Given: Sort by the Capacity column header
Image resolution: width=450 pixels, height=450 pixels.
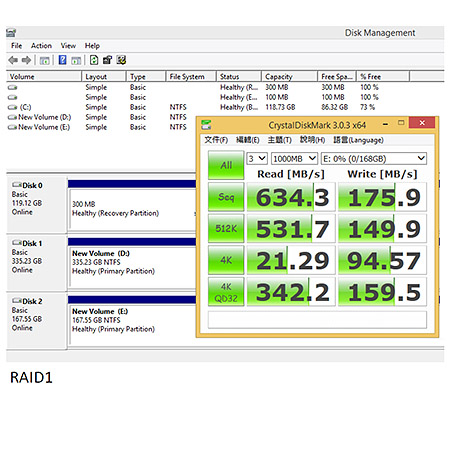Looking at the screenshot, I should click(x=289, y=76).
